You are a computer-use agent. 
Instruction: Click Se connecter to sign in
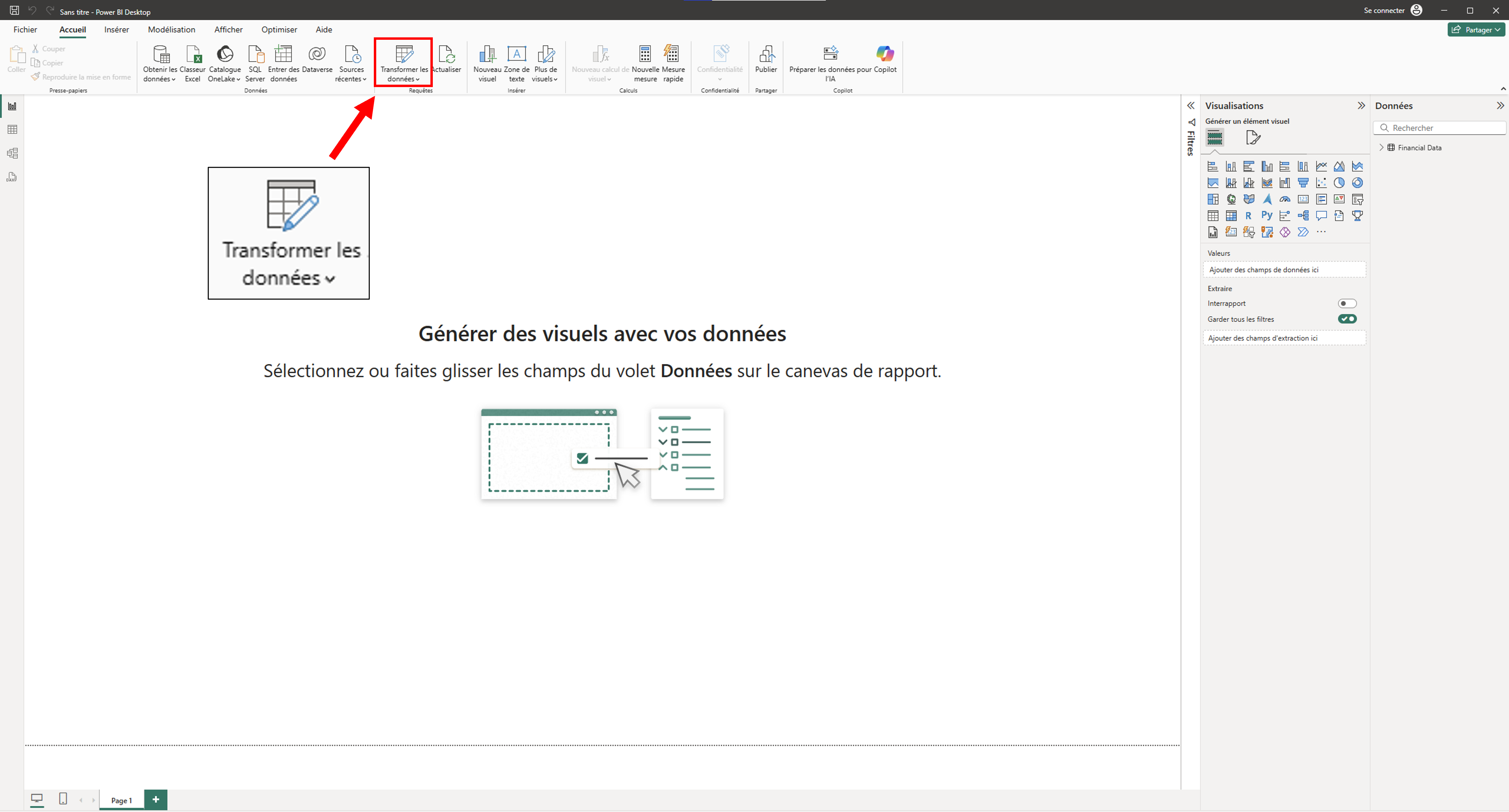pyautogui.click(x=1383, y=11)
